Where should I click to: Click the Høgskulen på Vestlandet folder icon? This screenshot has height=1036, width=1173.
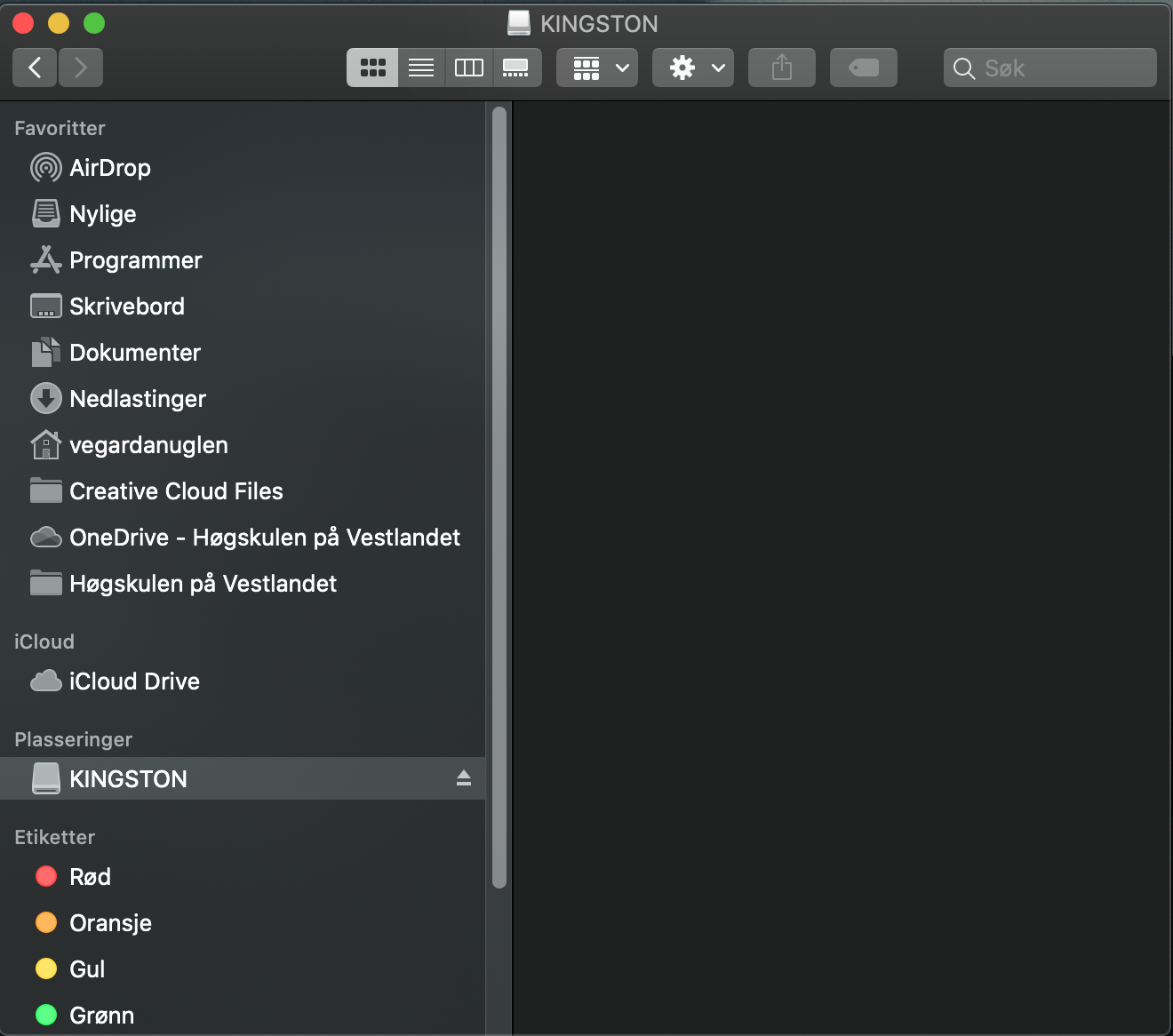(46, 583)
